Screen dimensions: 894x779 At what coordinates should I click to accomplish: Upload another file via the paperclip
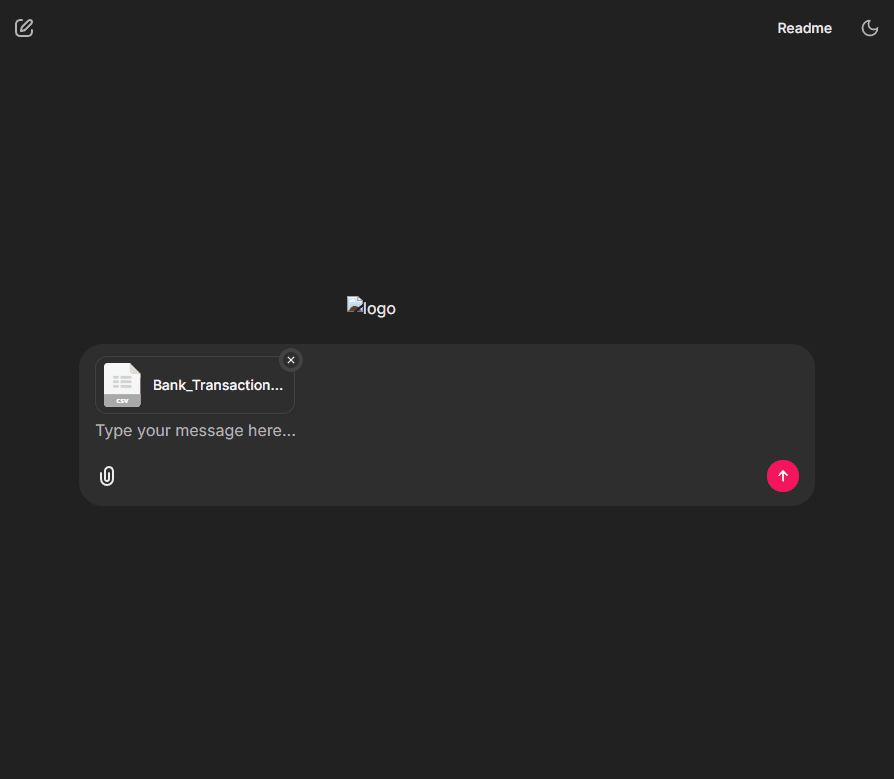click(x=107, y=476)
